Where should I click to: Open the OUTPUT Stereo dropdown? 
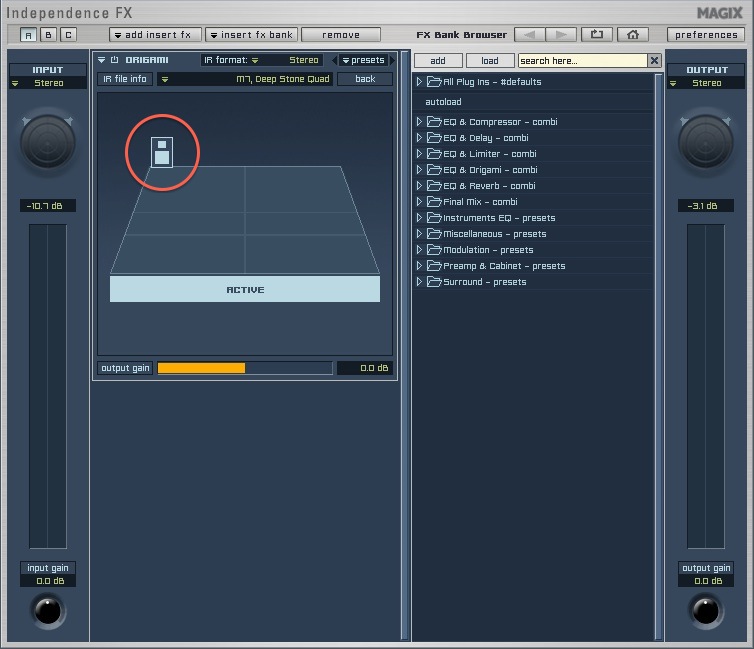(x=706, y=83)
